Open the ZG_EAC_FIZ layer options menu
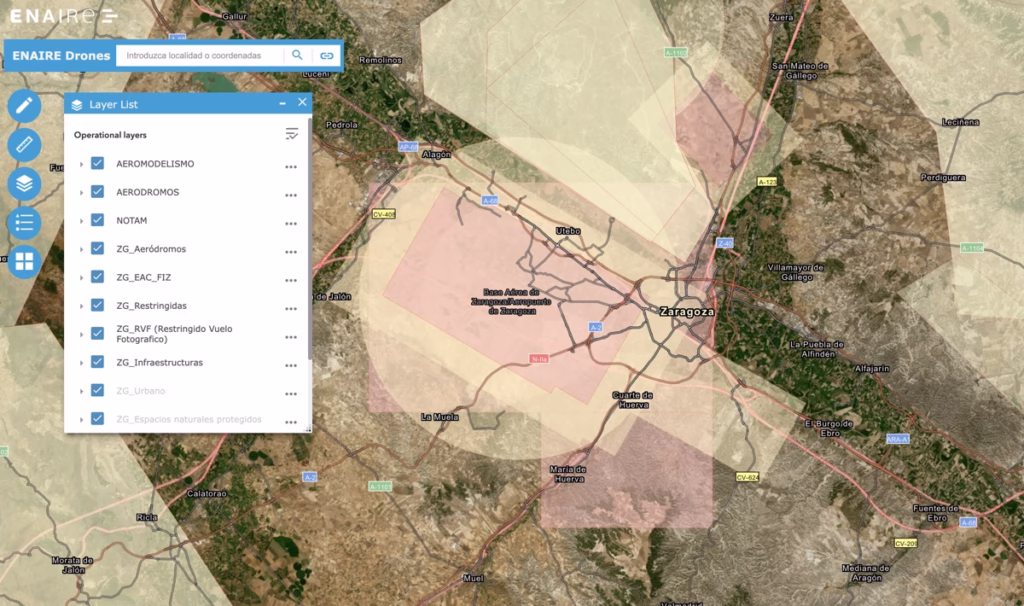This screenshot has height=606, width=1024. point(291,281)
